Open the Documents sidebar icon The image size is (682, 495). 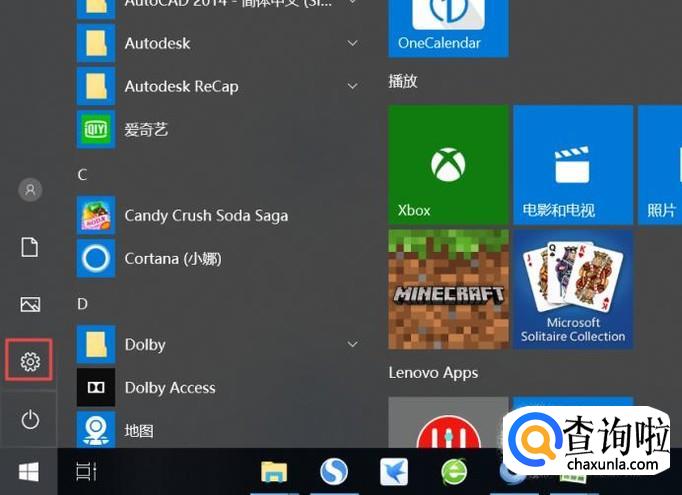click(x=30, y=247)
